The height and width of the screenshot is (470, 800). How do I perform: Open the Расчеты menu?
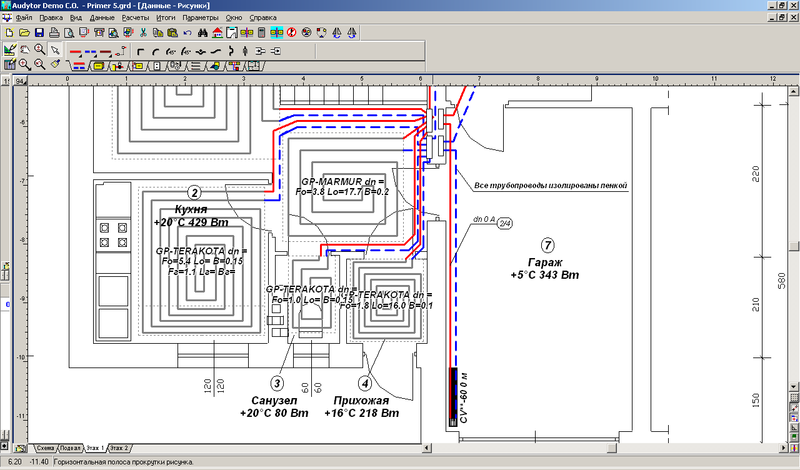[135, 18]
